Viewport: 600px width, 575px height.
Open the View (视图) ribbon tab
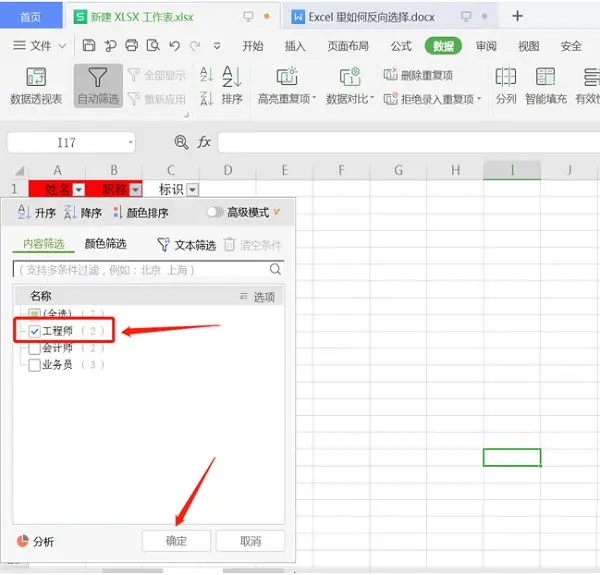528,46
